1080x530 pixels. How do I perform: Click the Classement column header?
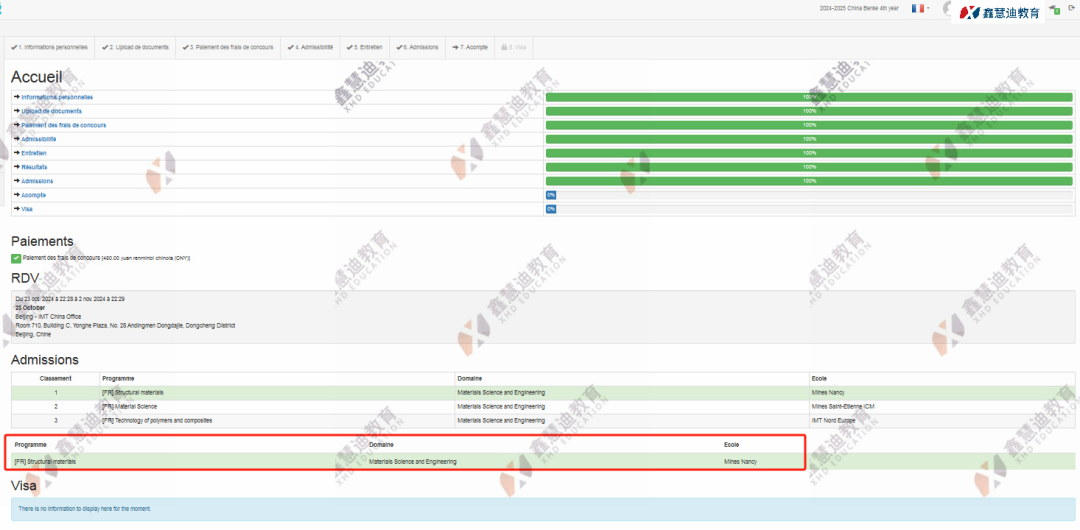[x=55, y=378]
